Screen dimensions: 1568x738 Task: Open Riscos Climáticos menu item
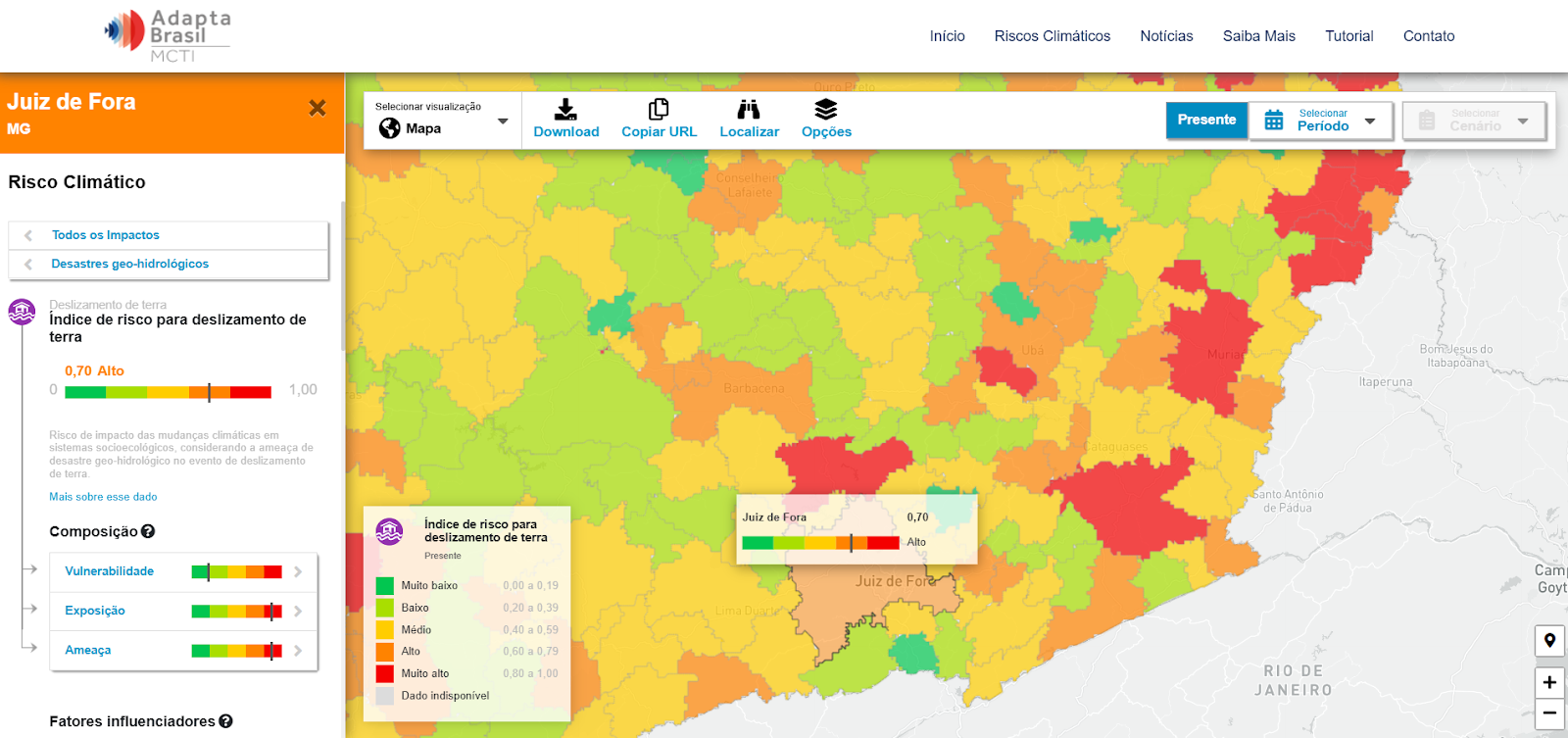[x=1052, y=36]
